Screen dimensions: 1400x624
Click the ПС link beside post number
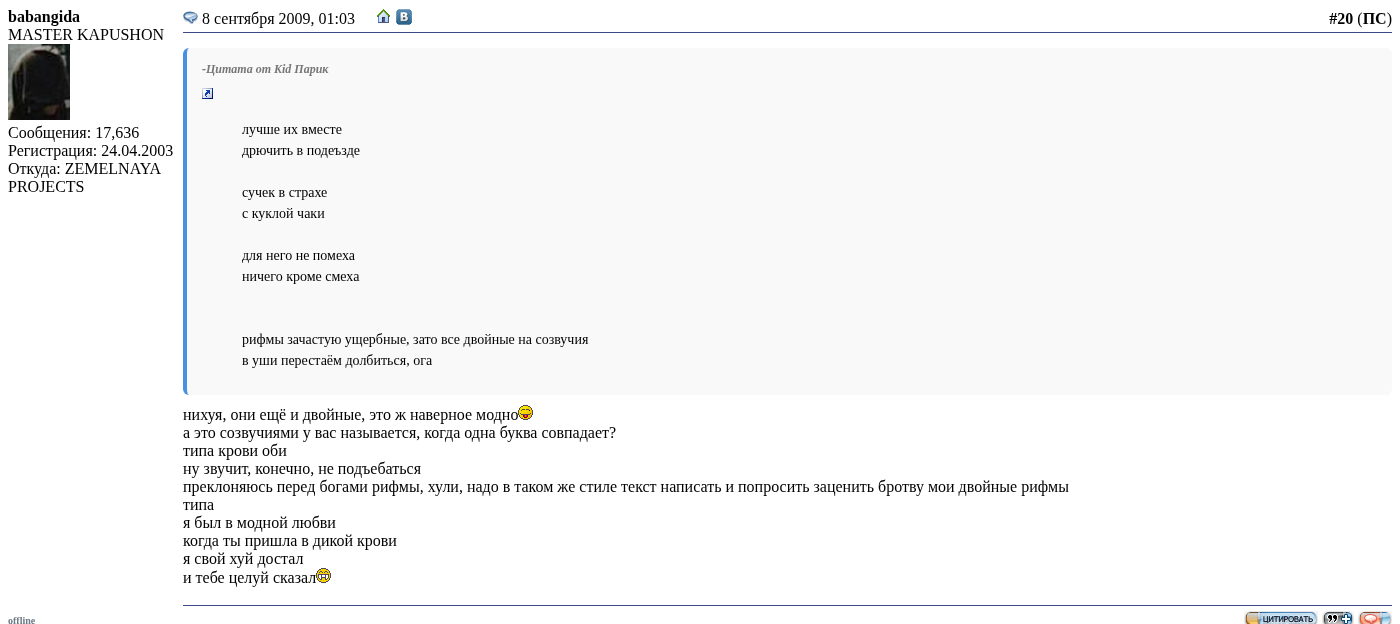click(1374, 19)
